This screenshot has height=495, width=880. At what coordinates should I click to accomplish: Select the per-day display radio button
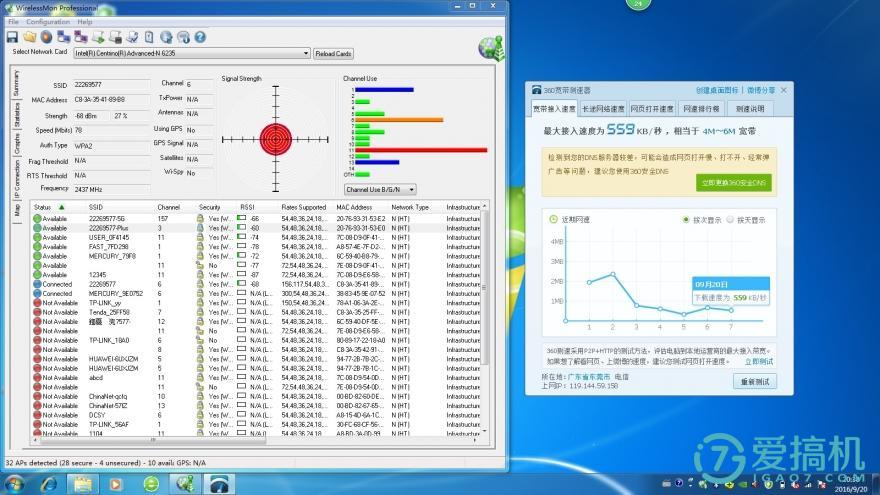coord(730,219)
